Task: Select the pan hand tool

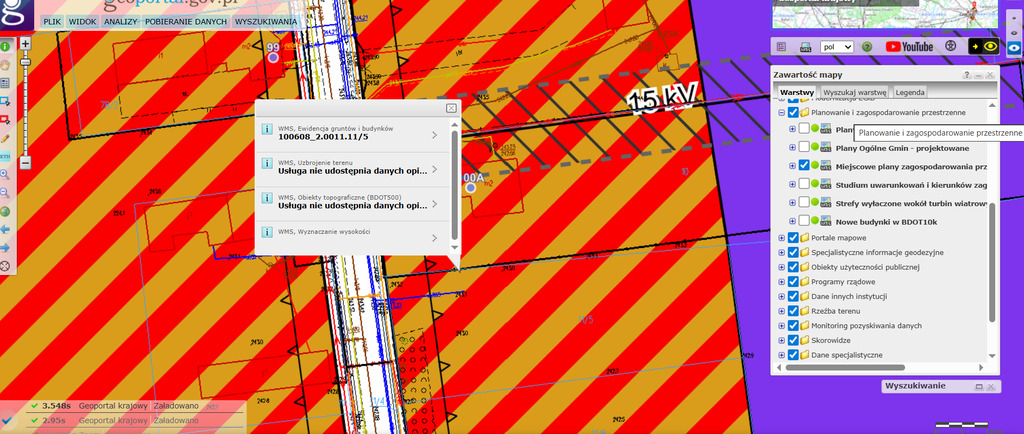Action: pyautogui.click(x=5, y=65)
